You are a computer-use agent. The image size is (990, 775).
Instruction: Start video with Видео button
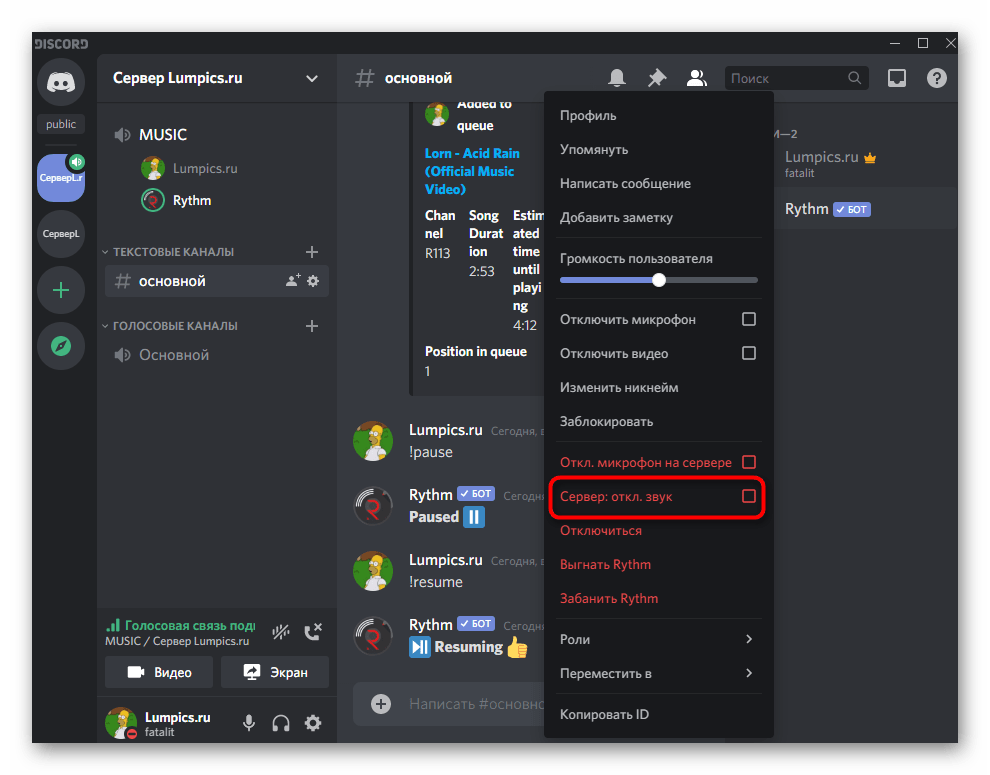[x=158, y=672]
